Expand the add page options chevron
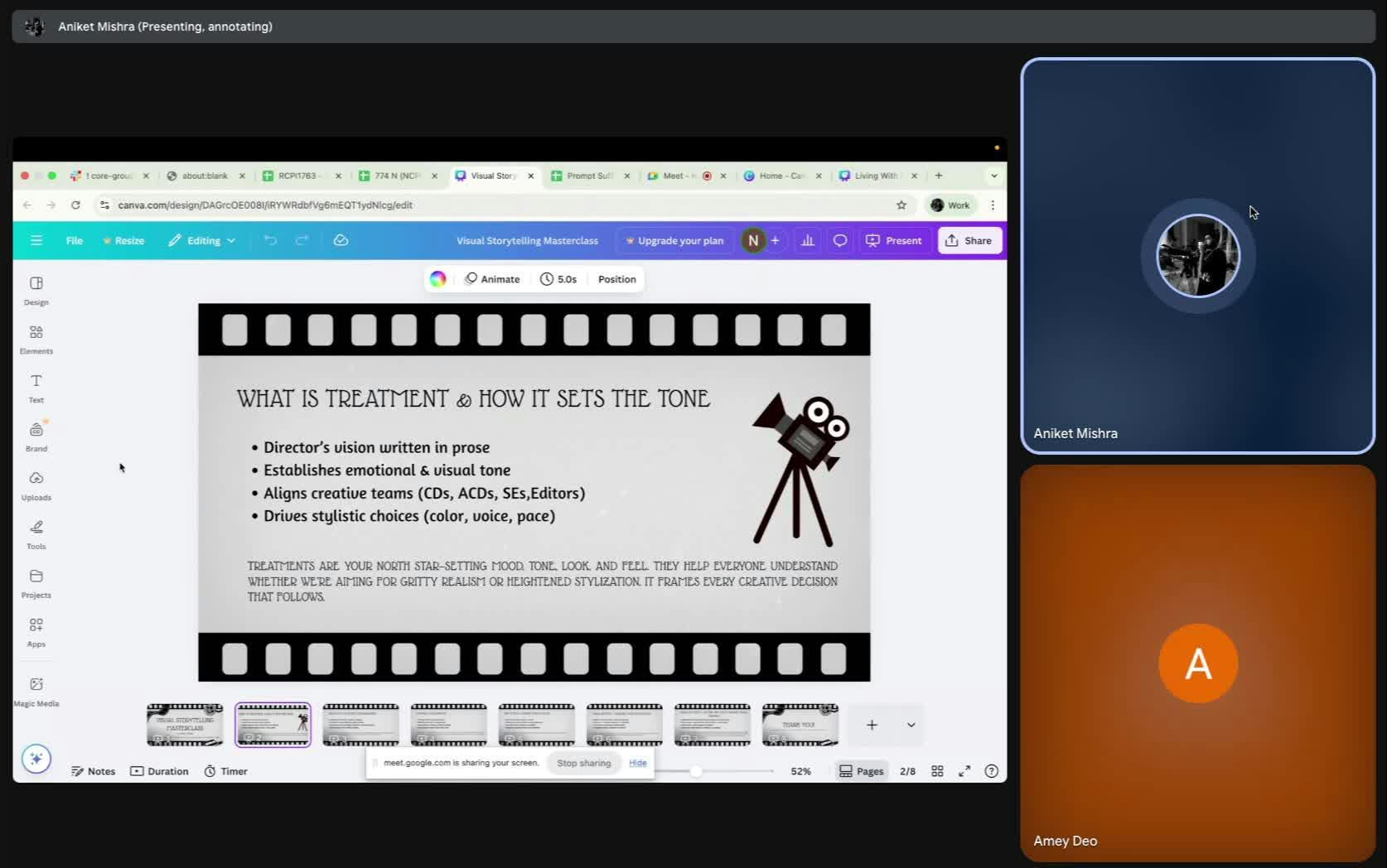The height and width of the screenshot is (868, 1387). coord(911,725)
